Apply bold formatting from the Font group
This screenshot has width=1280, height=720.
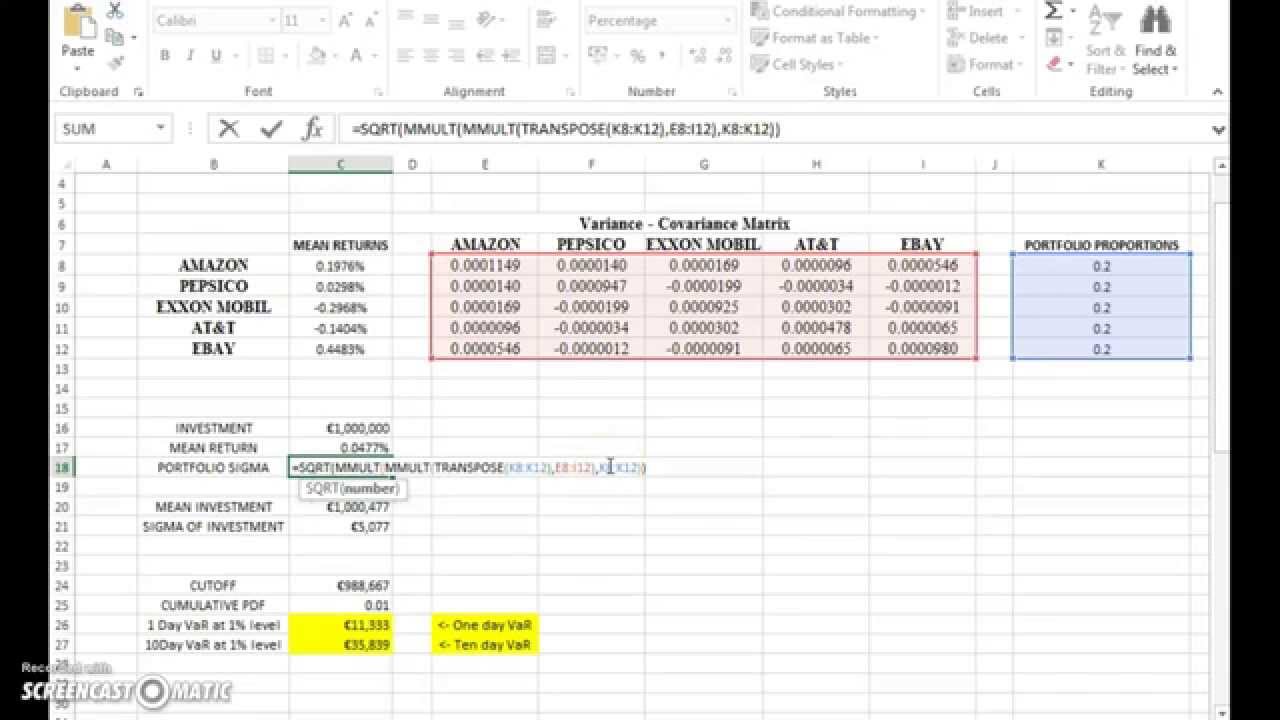pos(164,56)
